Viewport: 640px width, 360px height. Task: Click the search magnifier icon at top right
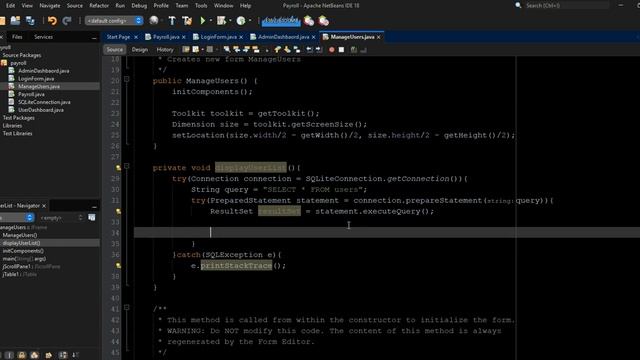pyautogui.click(x=518, y=5)
